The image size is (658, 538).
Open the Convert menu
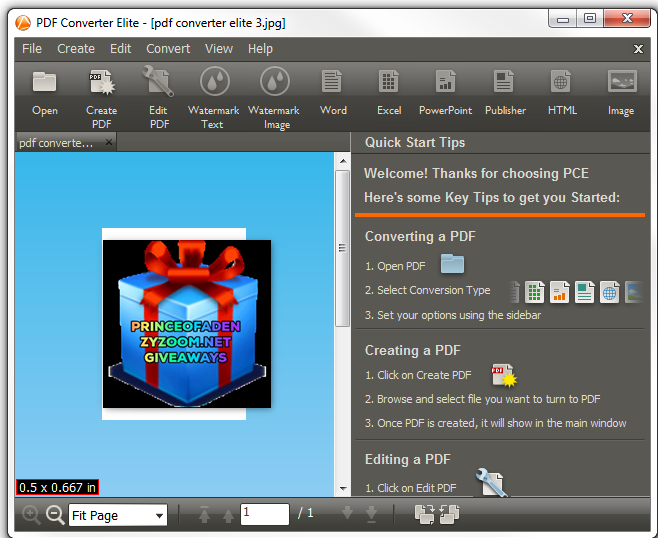(x=168, y=49)
